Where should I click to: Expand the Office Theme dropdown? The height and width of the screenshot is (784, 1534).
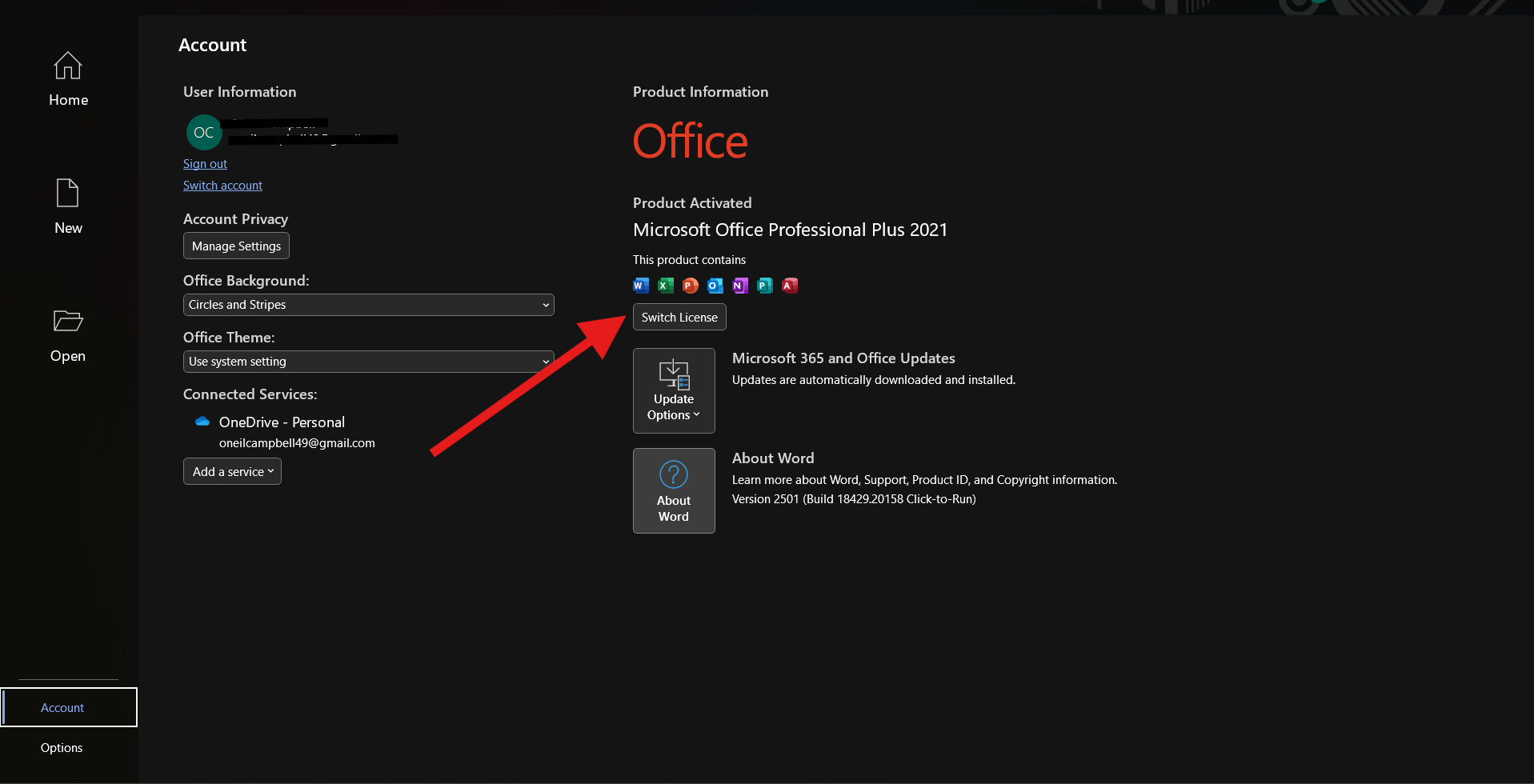tap(368, 362)
